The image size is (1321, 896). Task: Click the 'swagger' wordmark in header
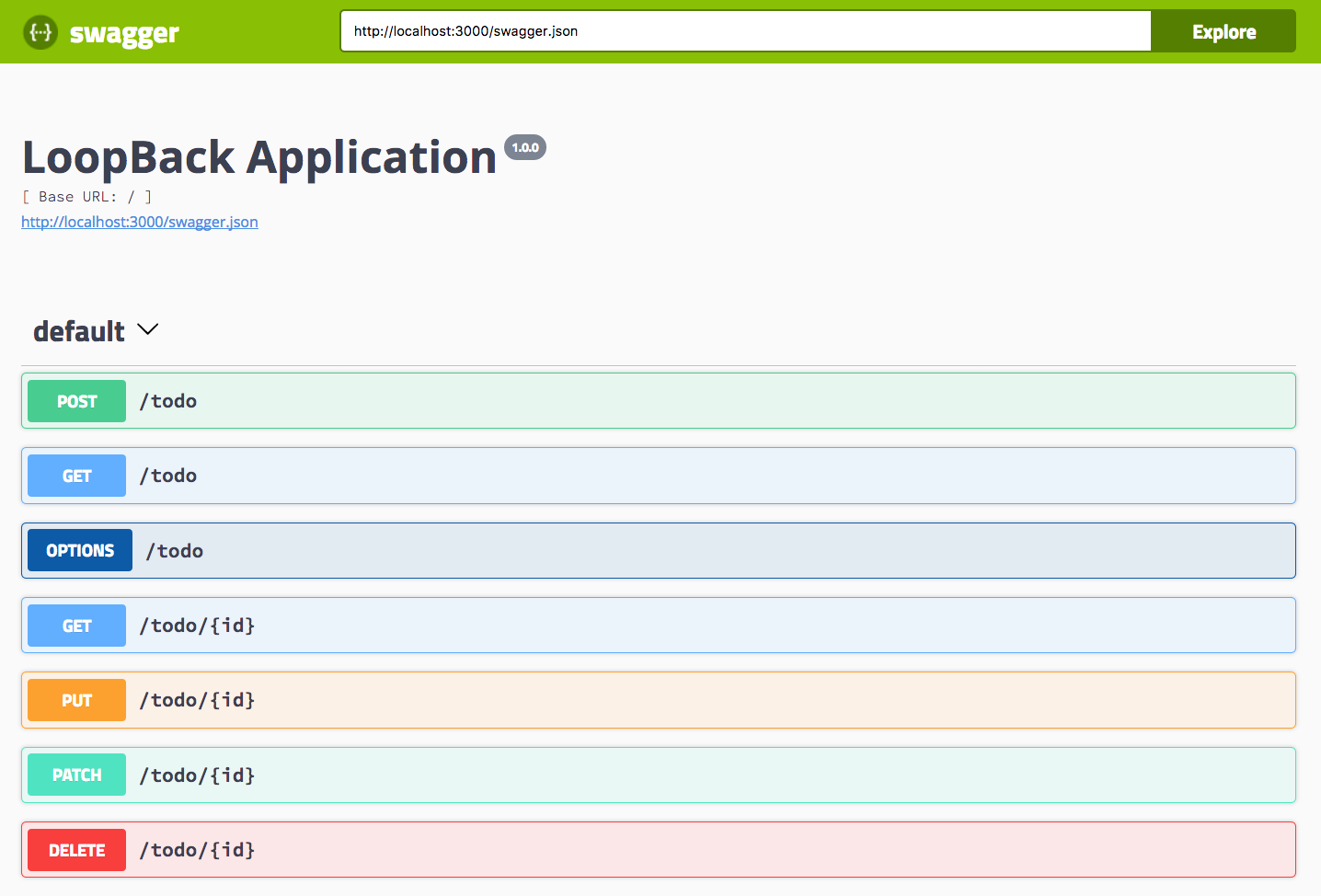click(124, 33)
